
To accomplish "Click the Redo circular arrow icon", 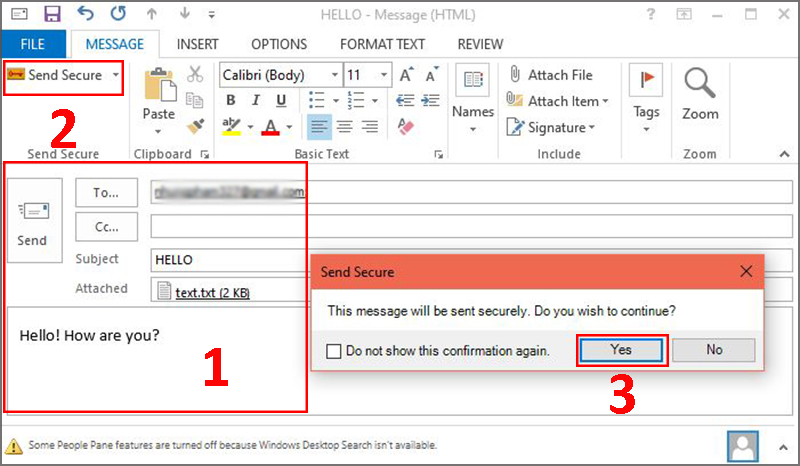I will 118,13.
